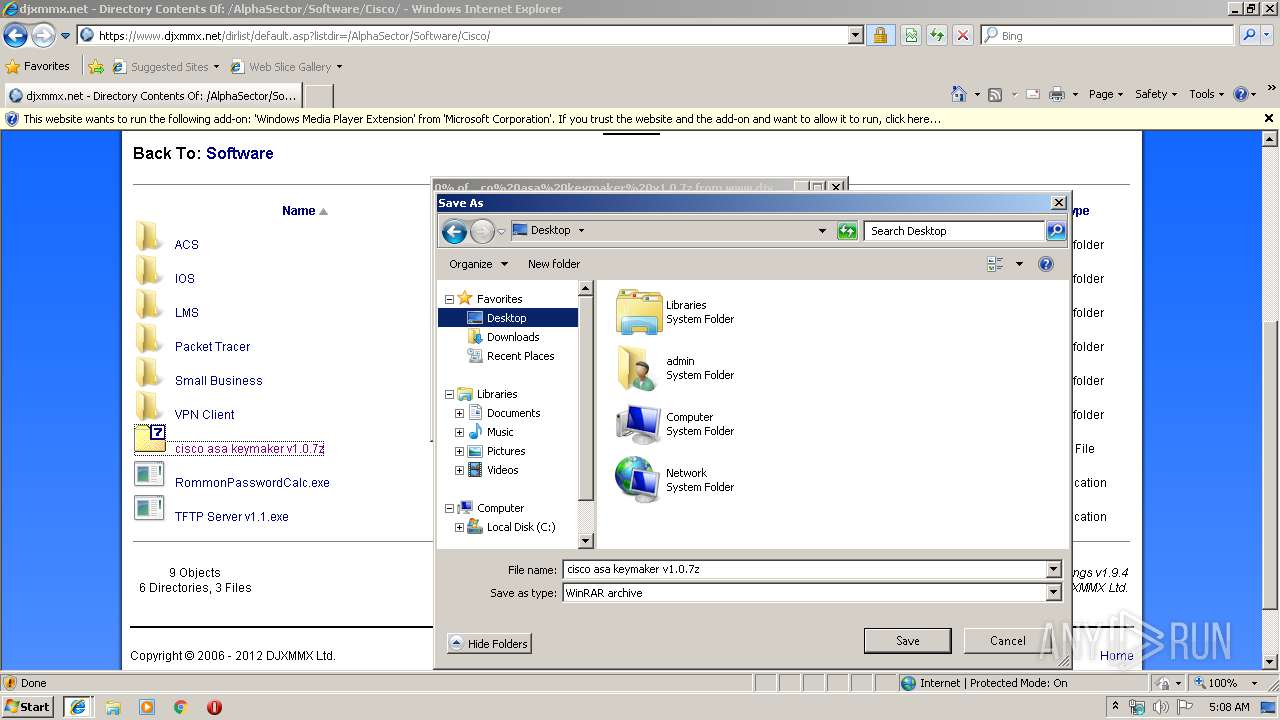Click the File name input field
This screenshot has height=720, width=1280.
pyautogui.click(x=803, y=570)
